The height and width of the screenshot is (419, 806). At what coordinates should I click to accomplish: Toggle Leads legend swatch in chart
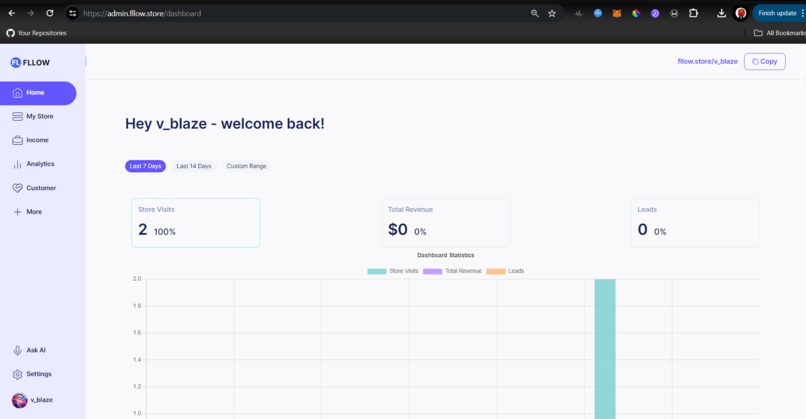click(496, 271)
